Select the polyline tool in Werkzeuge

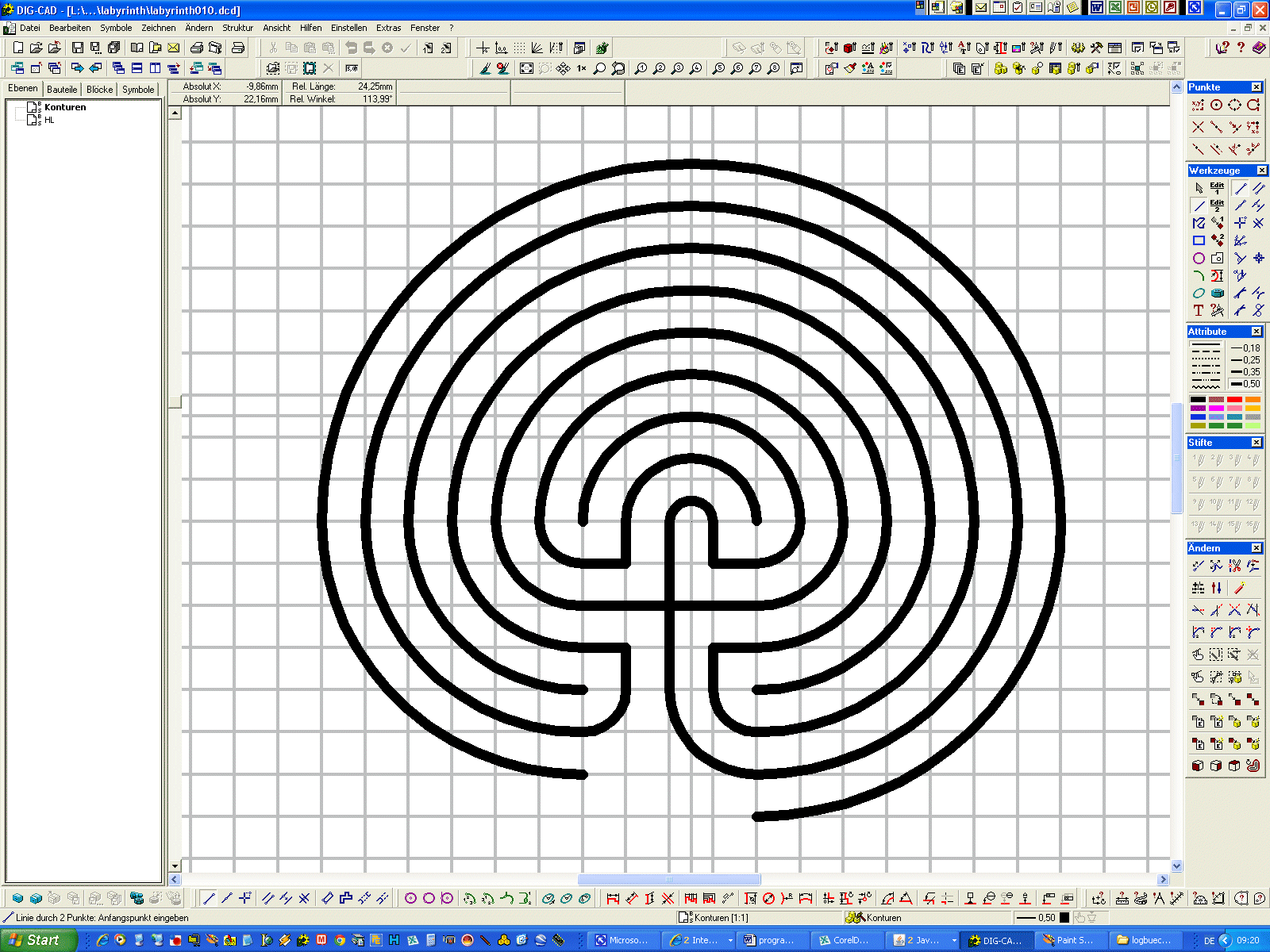tap(1199, 223)
